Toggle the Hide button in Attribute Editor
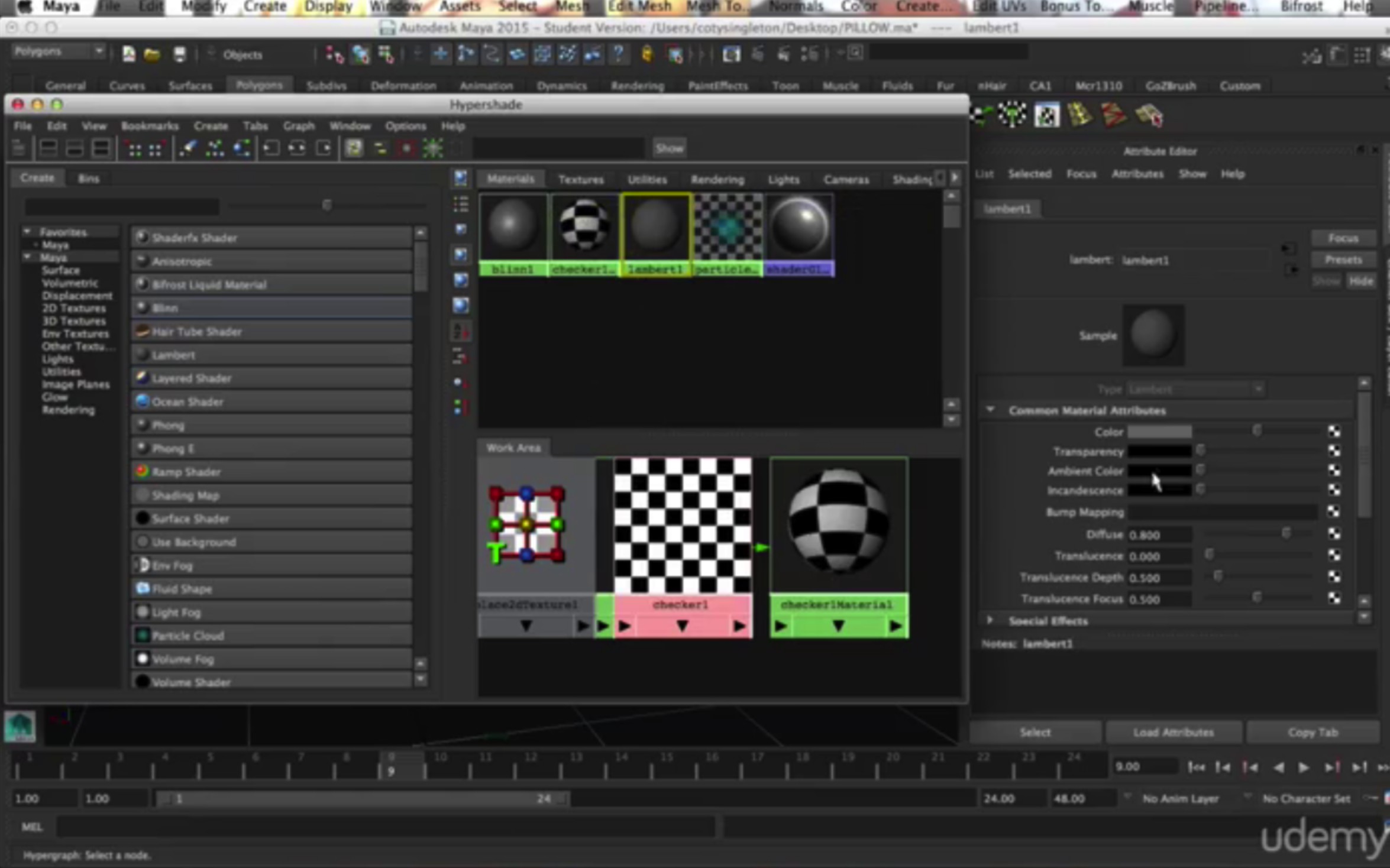This screenshot has width=1390, height=868. (1360, 281)
